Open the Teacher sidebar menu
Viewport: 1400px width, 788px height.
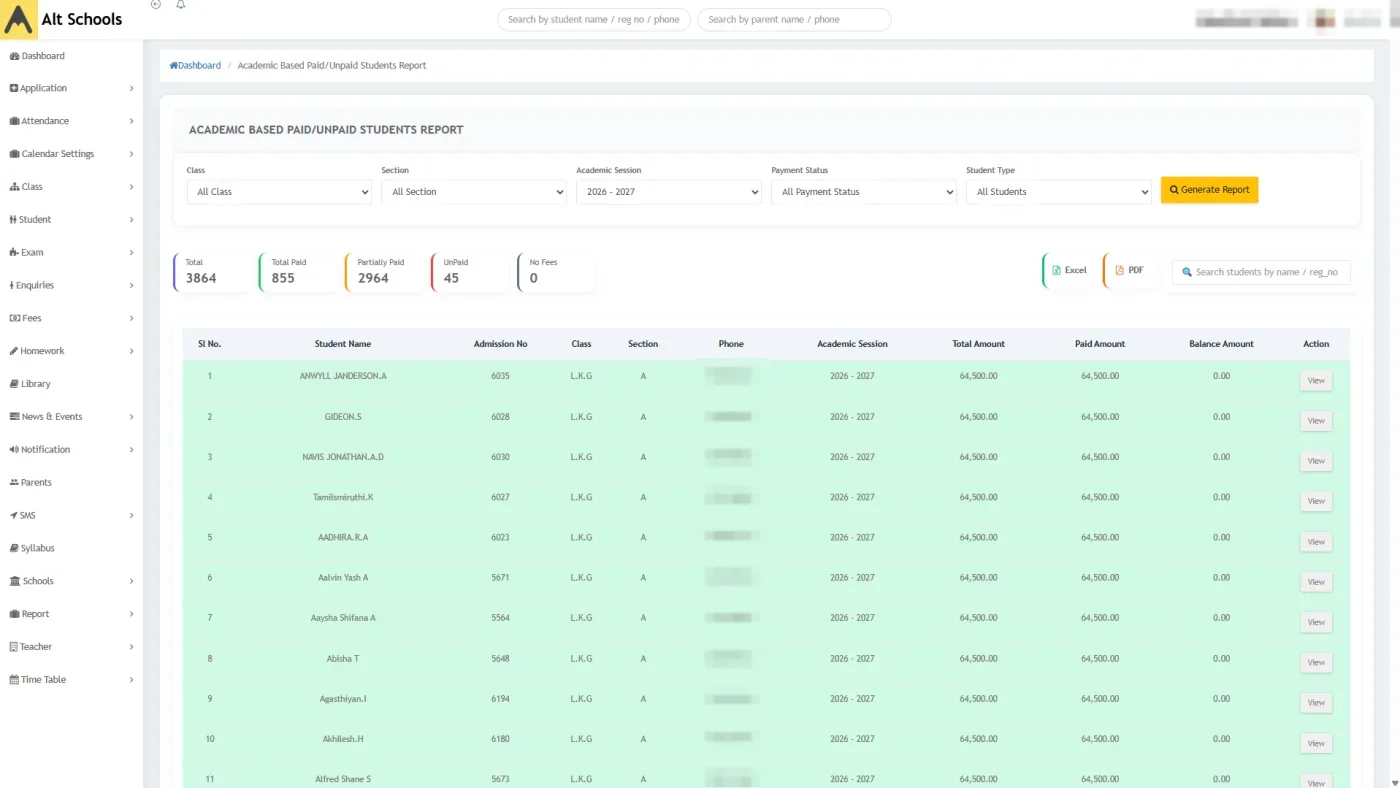pos(71,647)
